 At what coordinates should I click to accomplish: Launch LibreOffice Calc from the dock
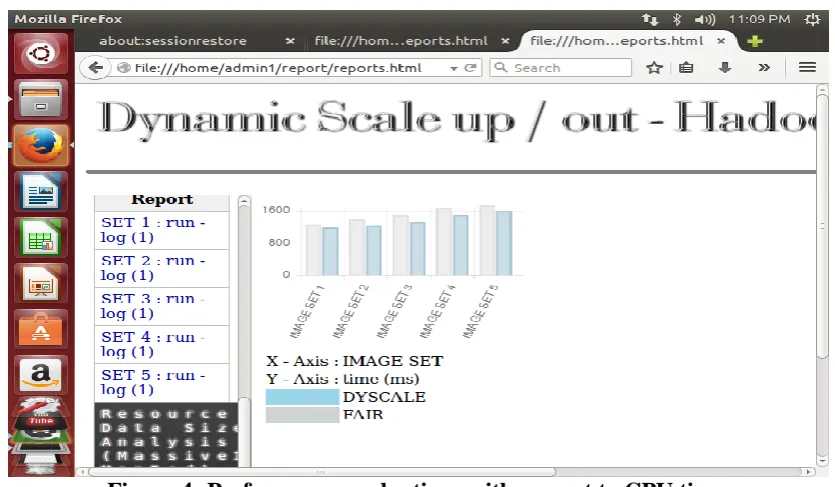coord(41,237)
